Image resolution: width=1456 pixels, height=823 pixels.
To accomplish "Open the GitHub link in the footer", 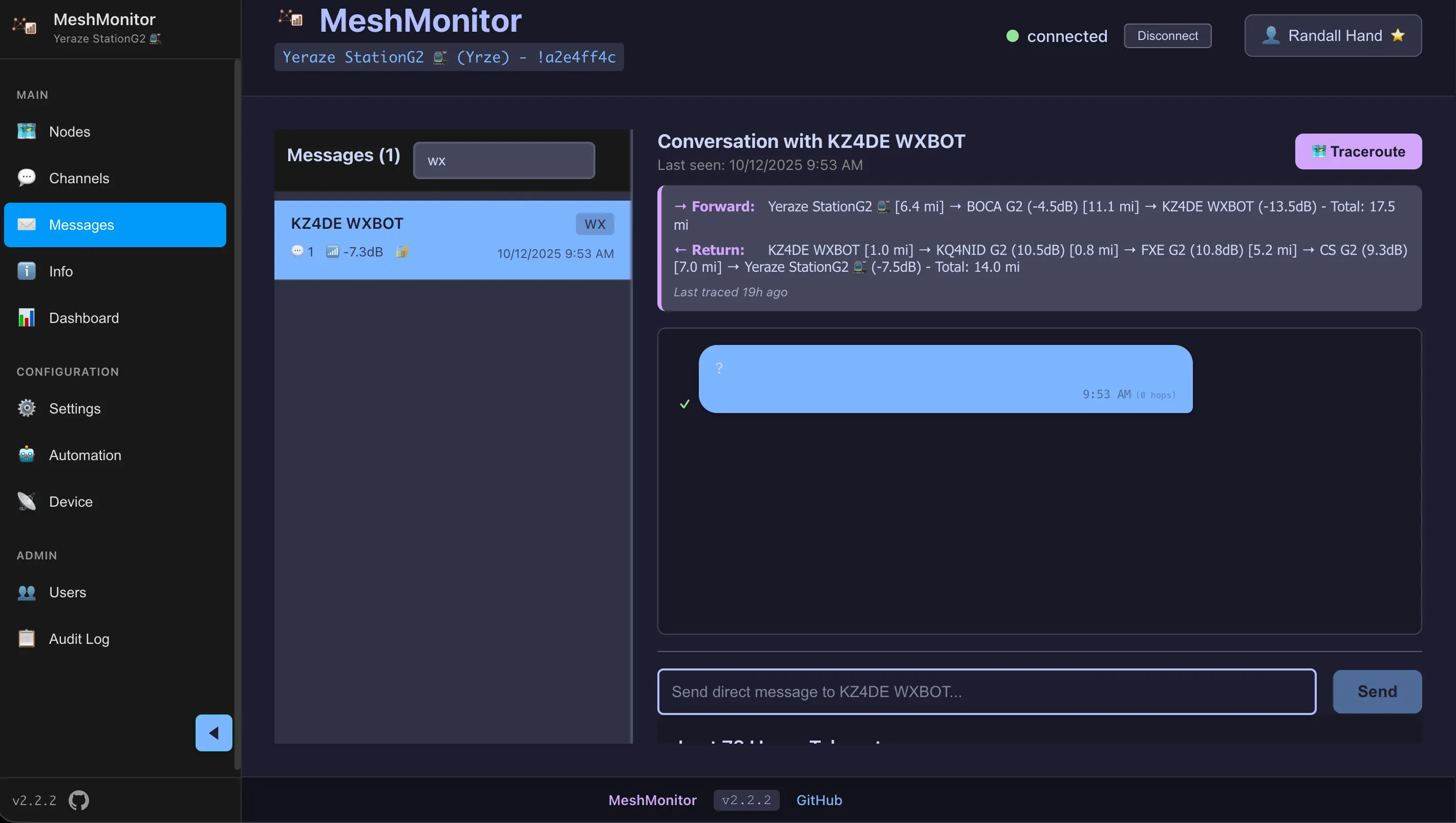I will point(819,799).
